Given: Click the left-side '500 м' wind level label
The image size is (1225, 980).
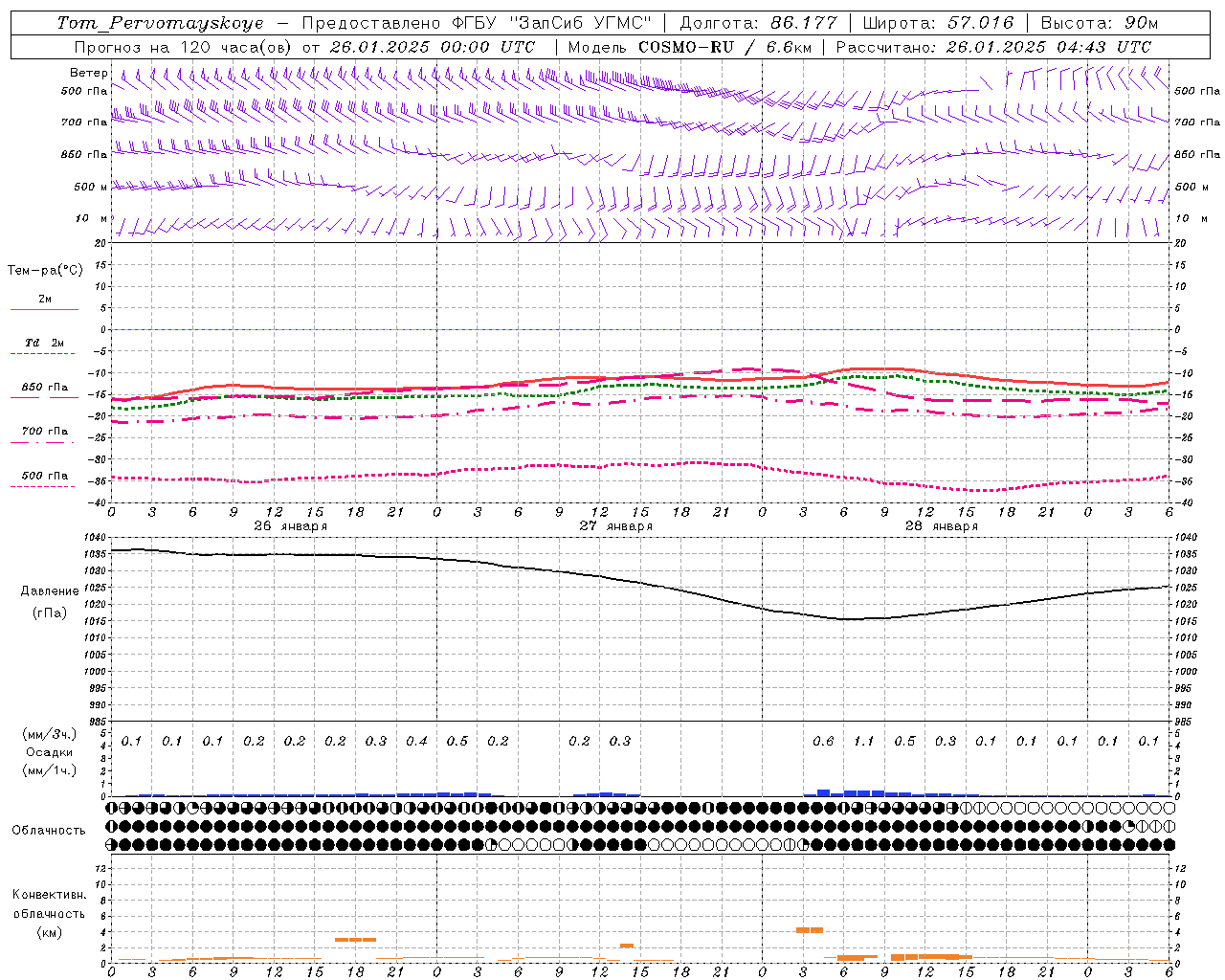Looking at the screenshot, I should [92, 188].
